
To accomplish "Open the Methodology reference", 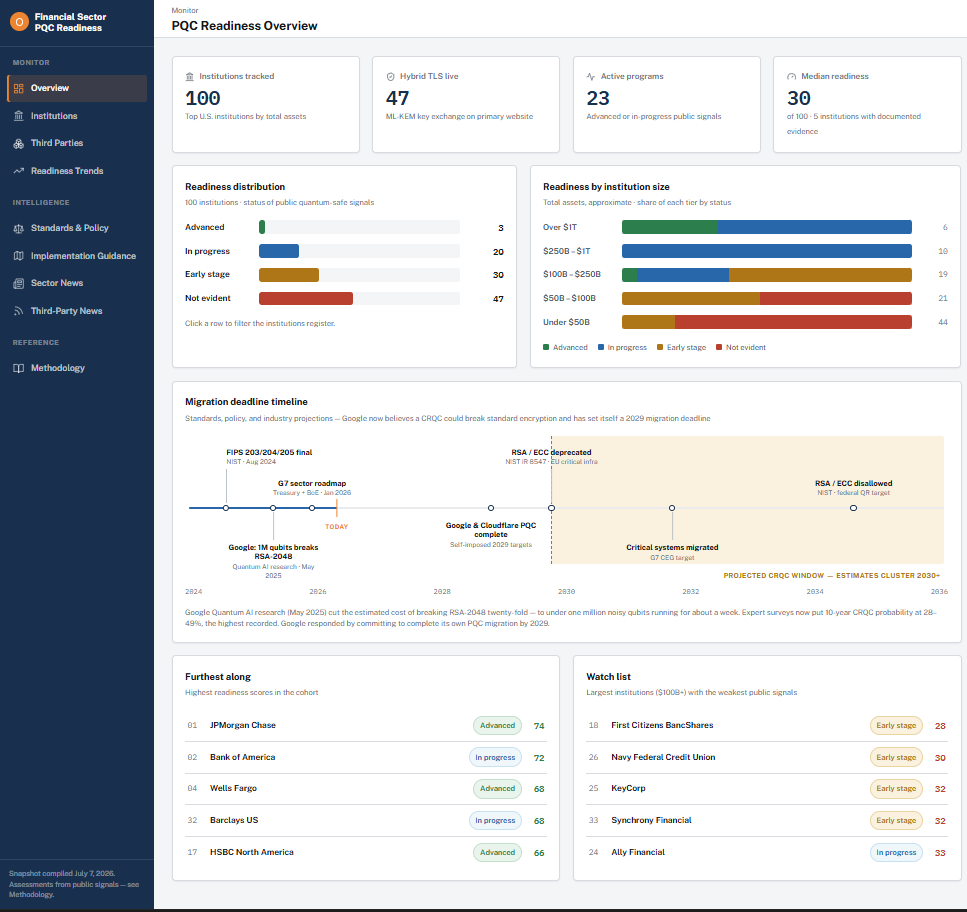I will 77,368.
